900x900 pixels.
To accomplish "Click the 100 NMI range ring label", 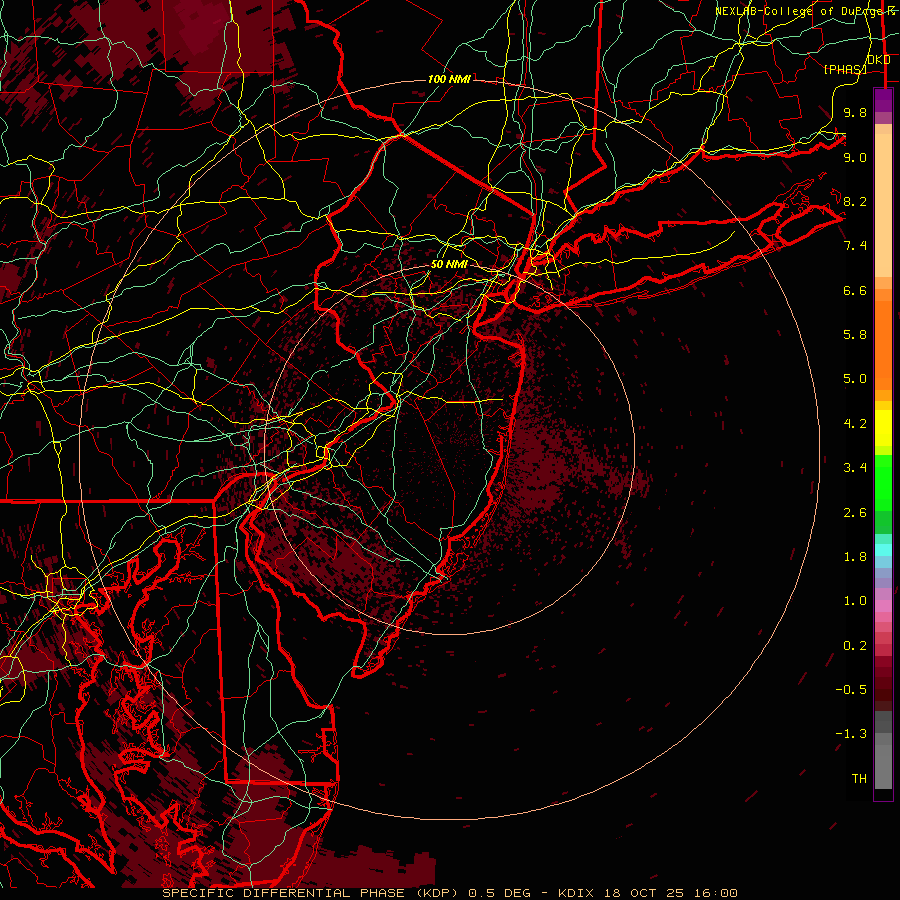I will [449, 79].
